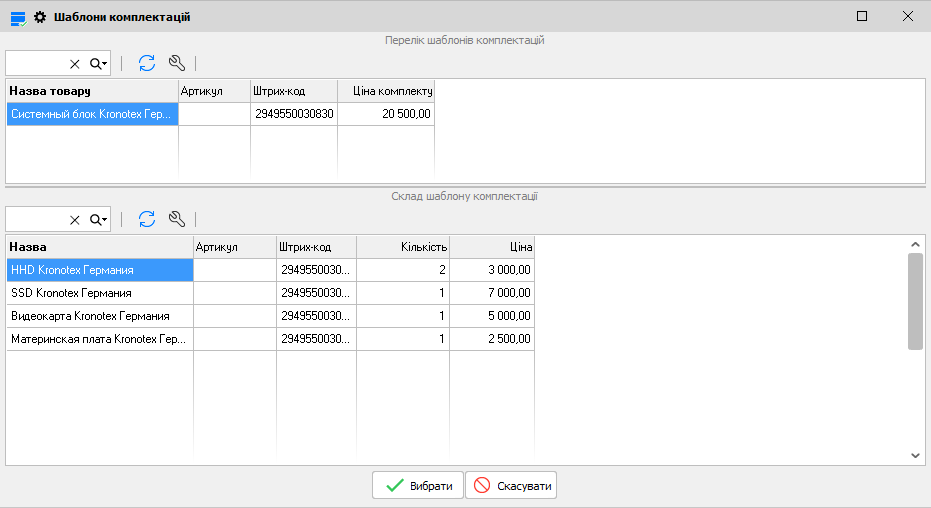Type in the top search input field
The width and height of the screenshot is (931, 508).
click(x=36, y=64)
